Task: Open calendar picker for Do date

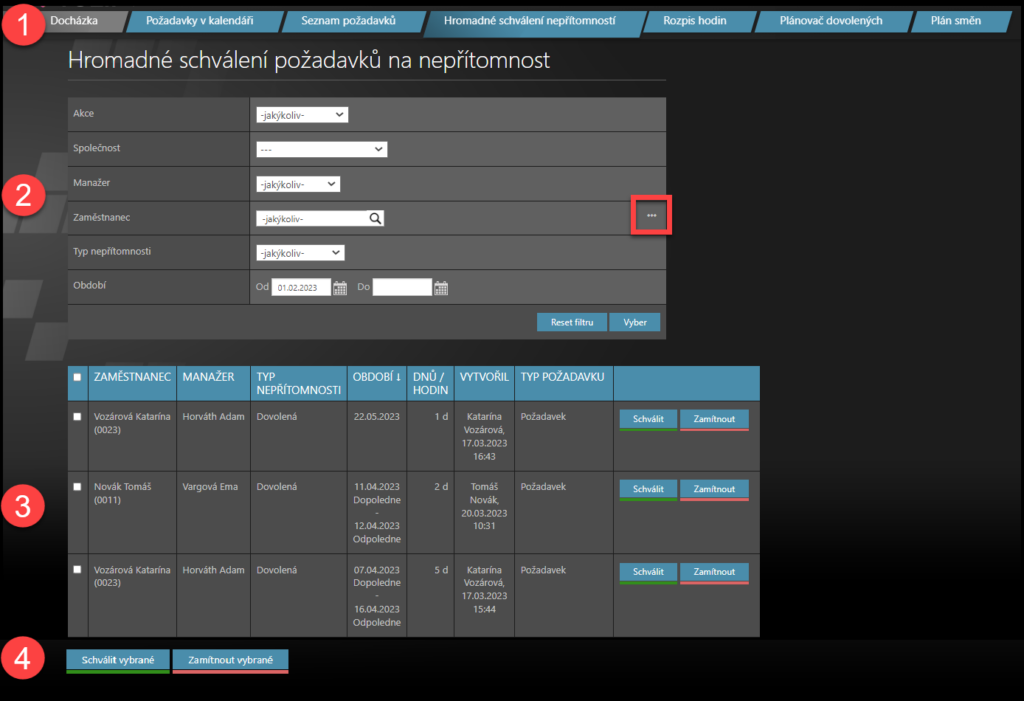Action: coord(441,288)
